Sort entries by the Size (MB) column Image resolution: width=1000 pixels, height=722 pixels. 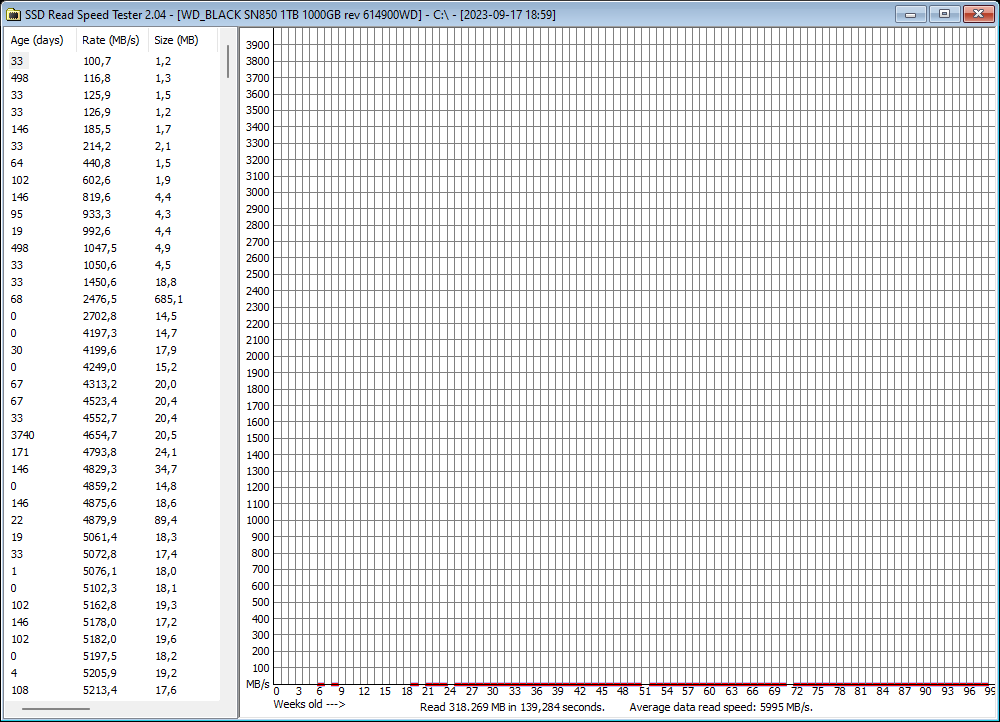176,40
